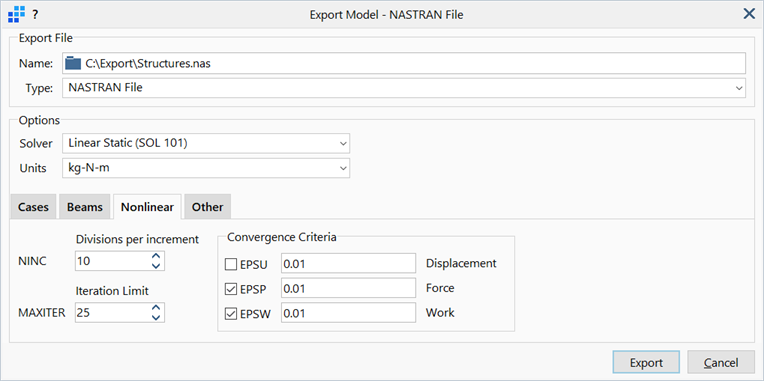Viewport: 764px width, 381px height.
Task: Click the Cancel button
Action: (x=721, y=363)
